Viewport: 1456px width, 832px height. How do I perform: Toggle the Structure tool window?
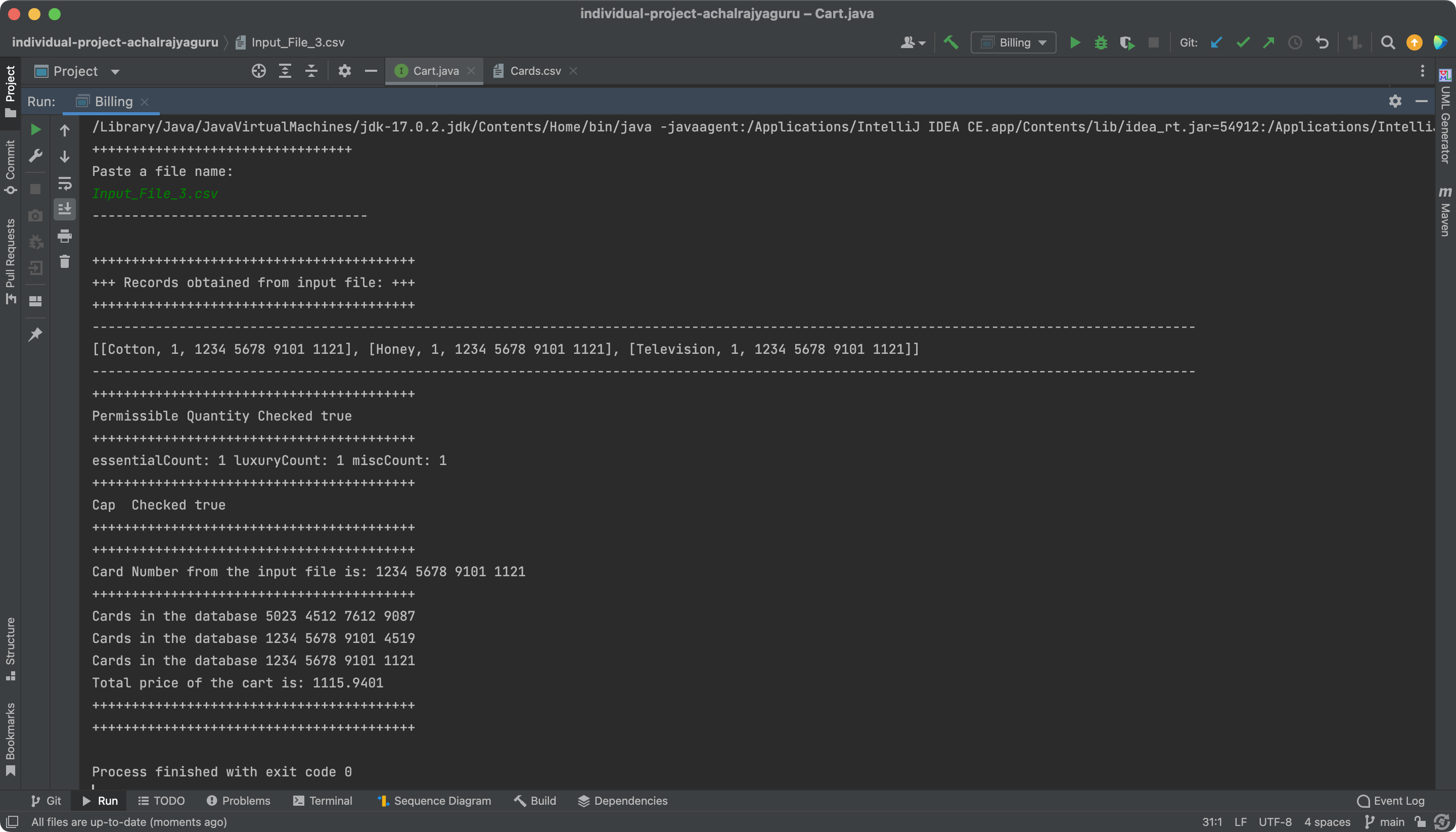pyautogui.click(x=10, y=649)
